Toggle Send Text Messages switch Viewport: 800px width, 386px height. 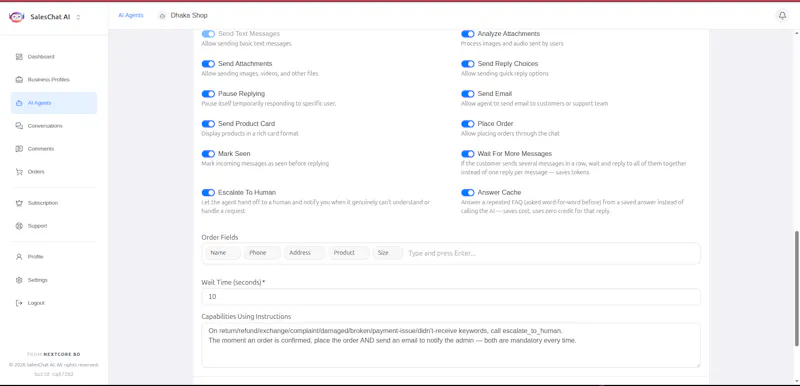coord(208,34)
